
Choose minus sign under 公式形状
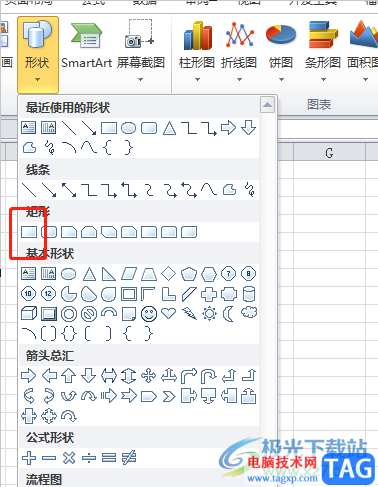pyautogui.click(x=49, y=458)
